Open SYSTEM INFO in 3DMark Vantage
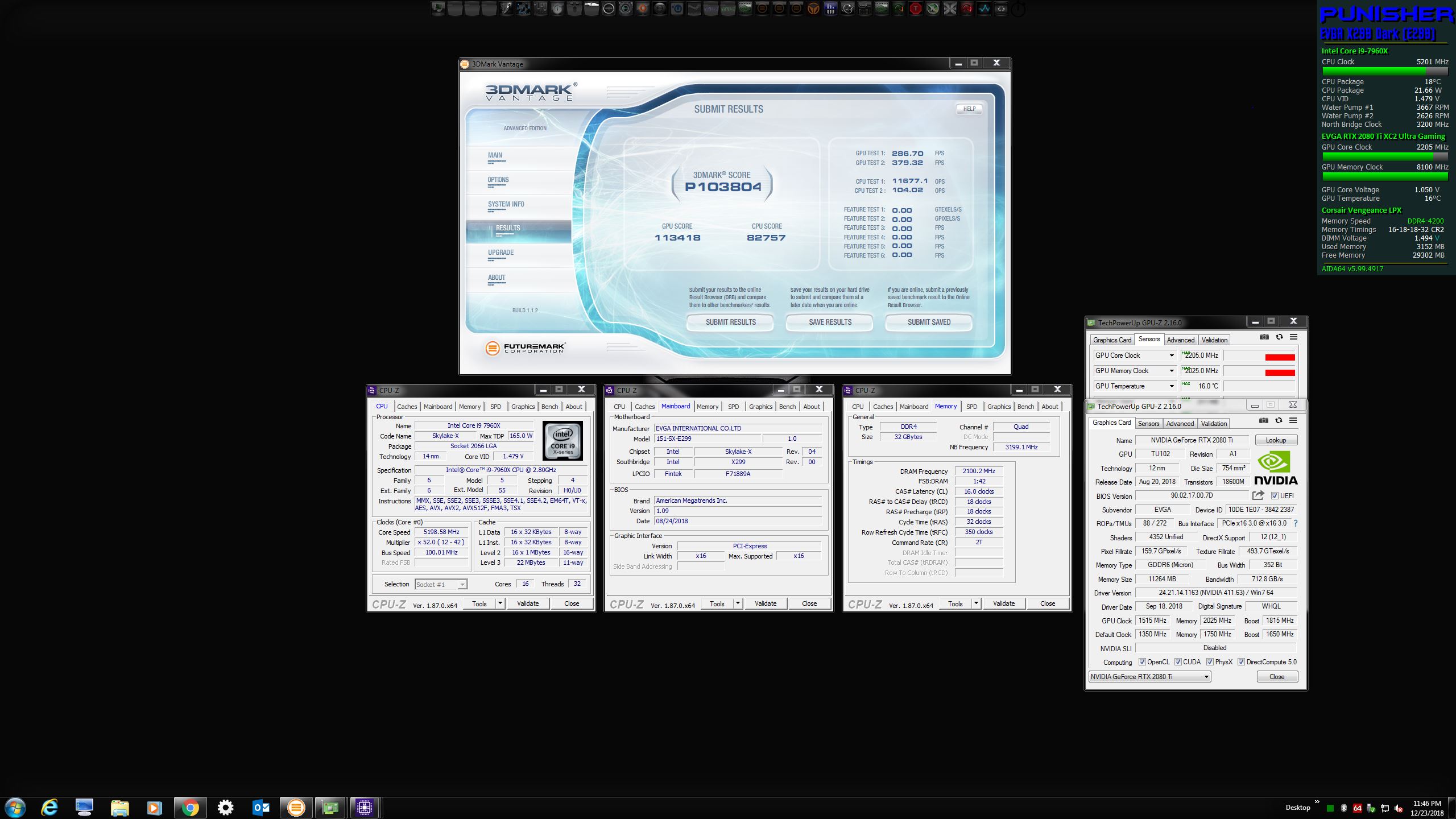Image resolution: width=1456 pixels, height=819 pixels. tap(506, 204)
